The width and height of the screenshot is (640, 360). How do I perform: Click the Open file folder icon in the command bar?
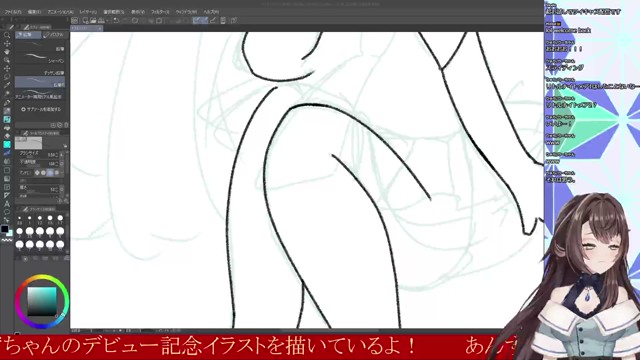pos(93,20)
